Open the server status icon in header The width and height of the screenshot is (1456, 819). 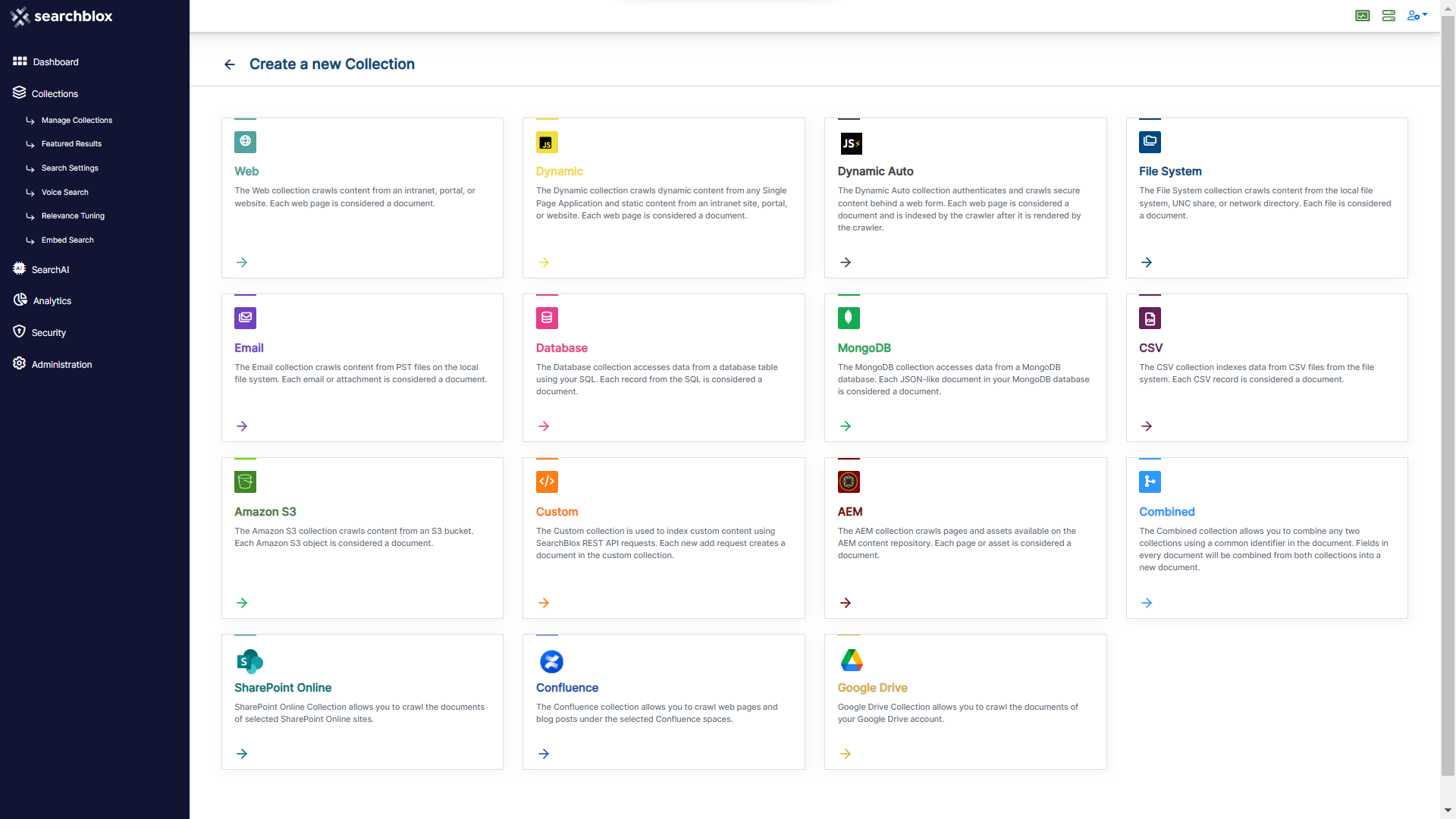[x=1389, y=15]
